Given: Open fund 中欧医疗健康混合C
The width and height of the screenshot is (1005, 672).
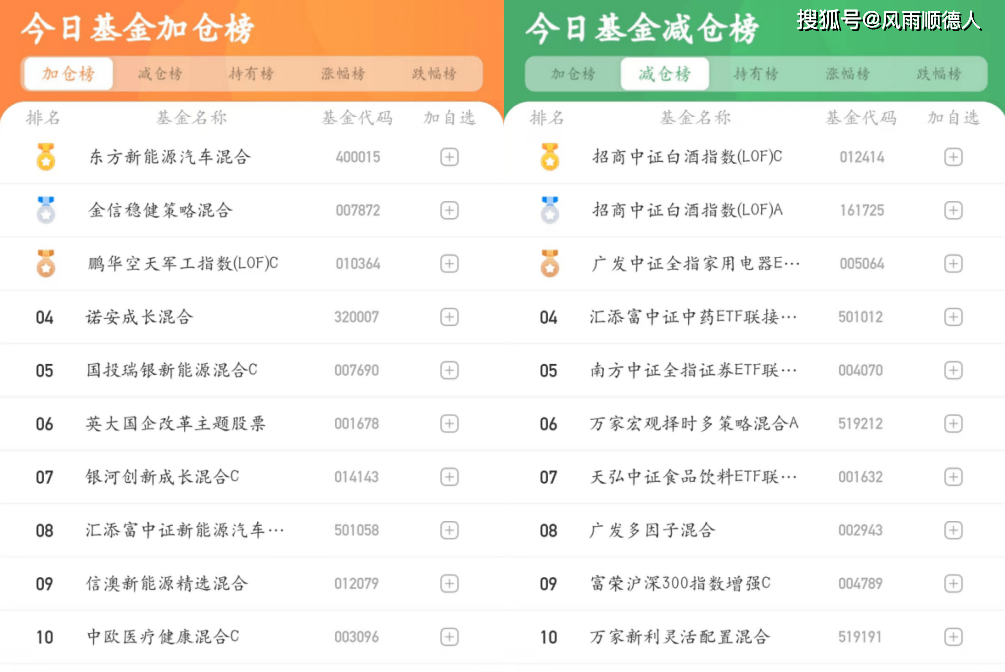Looking at the screenshot, I should click(x=163, y=637).
